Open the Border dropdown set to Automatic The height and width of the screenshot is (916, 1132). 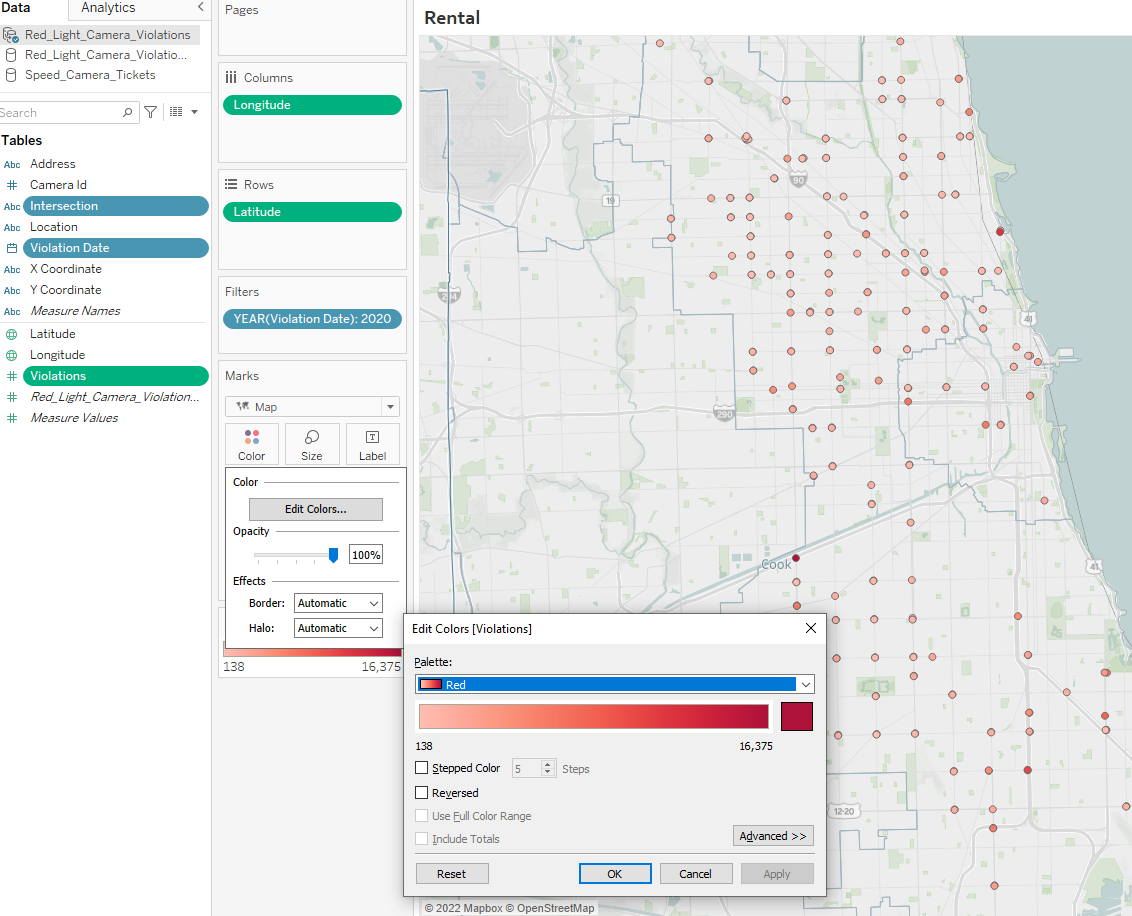338,603
